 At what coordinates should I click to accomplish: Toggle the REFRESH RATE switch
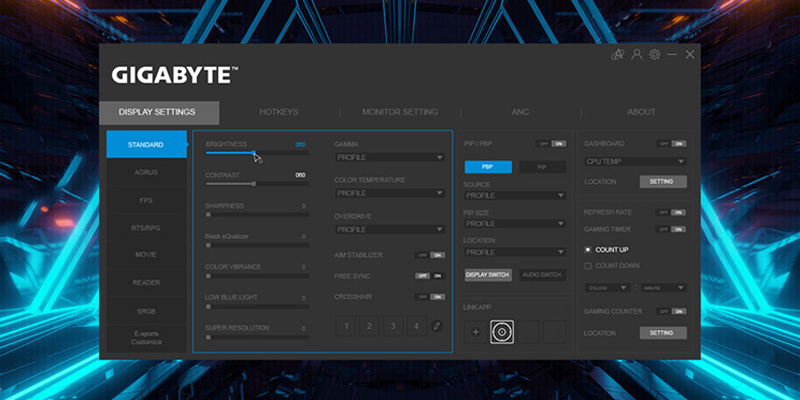coord(671,212)
